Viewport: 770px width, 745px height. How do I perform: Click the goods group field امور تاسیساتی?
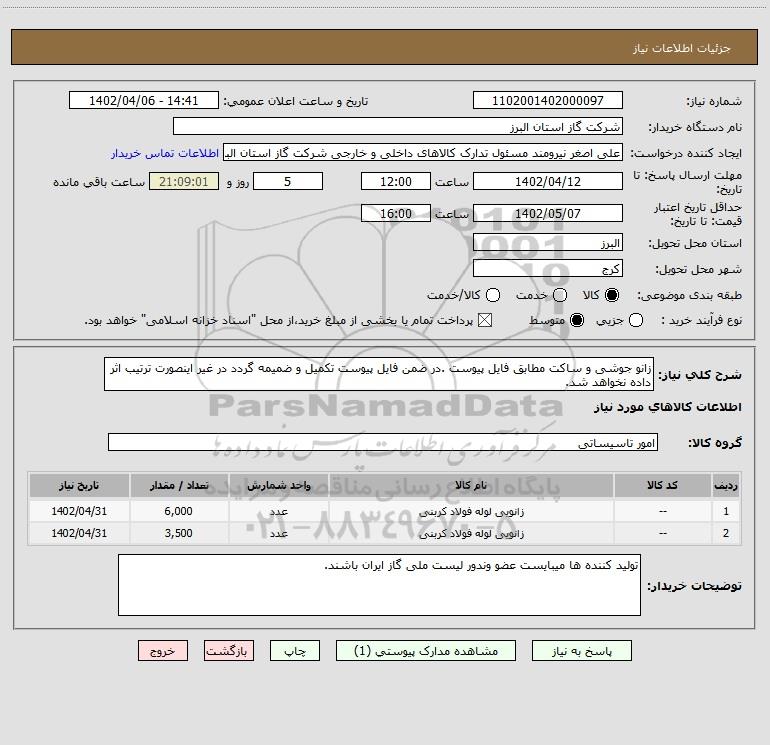383,442
